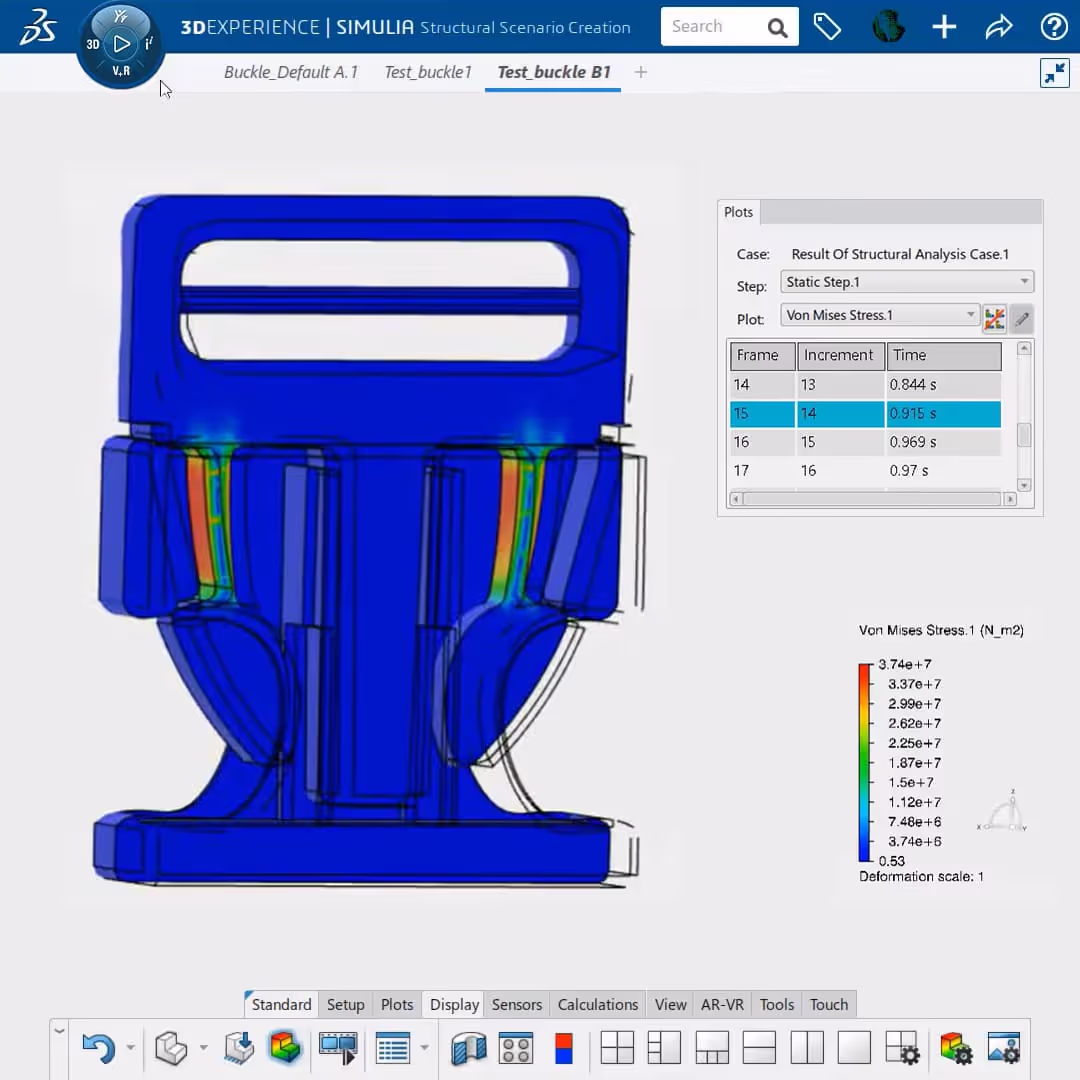Add a new tab with the plus
1080x1080 pixels.
pyautogui.click(x=641, y=72)
